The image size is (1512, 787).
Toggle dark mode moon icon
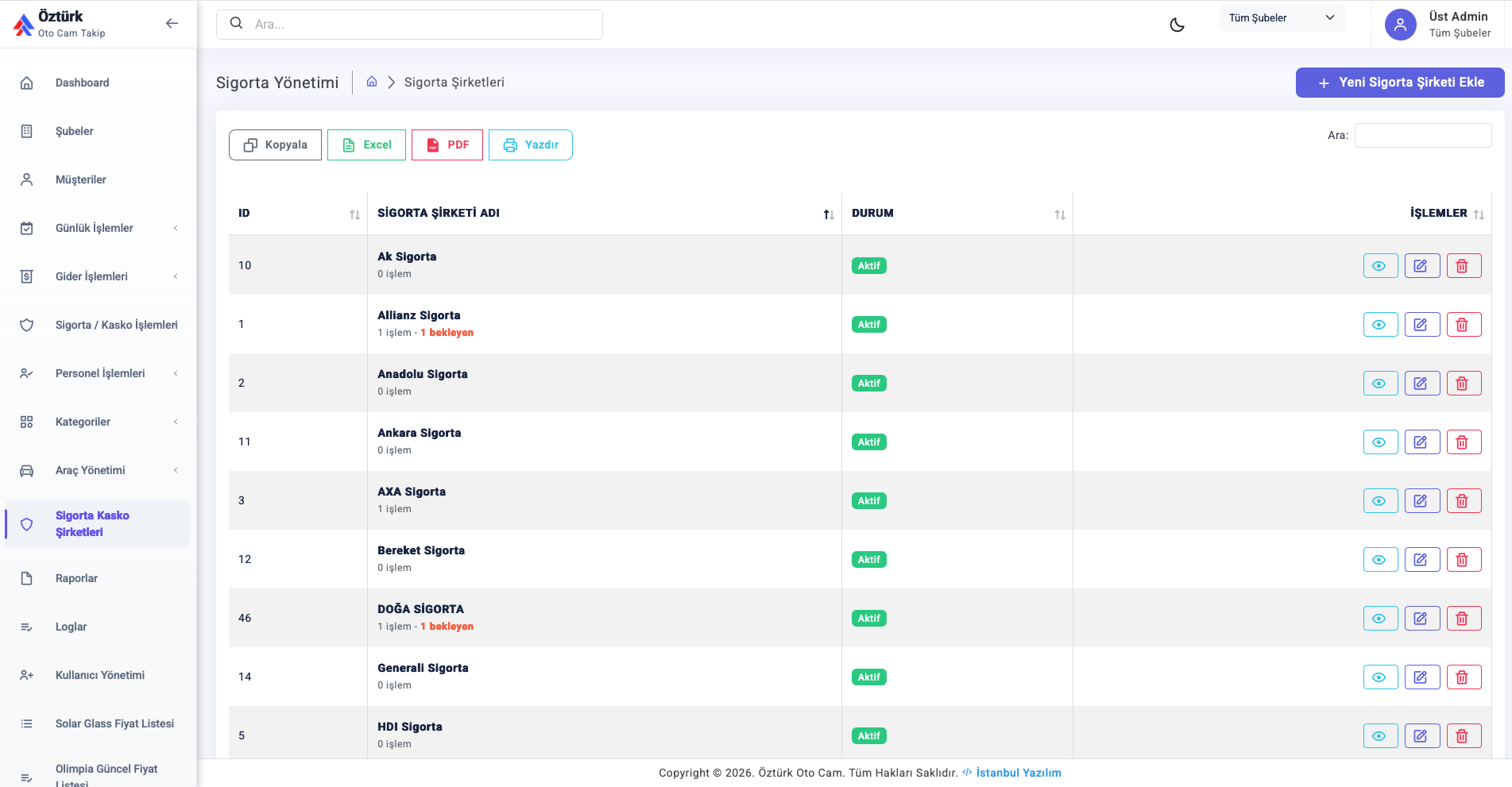point(1178,25)
